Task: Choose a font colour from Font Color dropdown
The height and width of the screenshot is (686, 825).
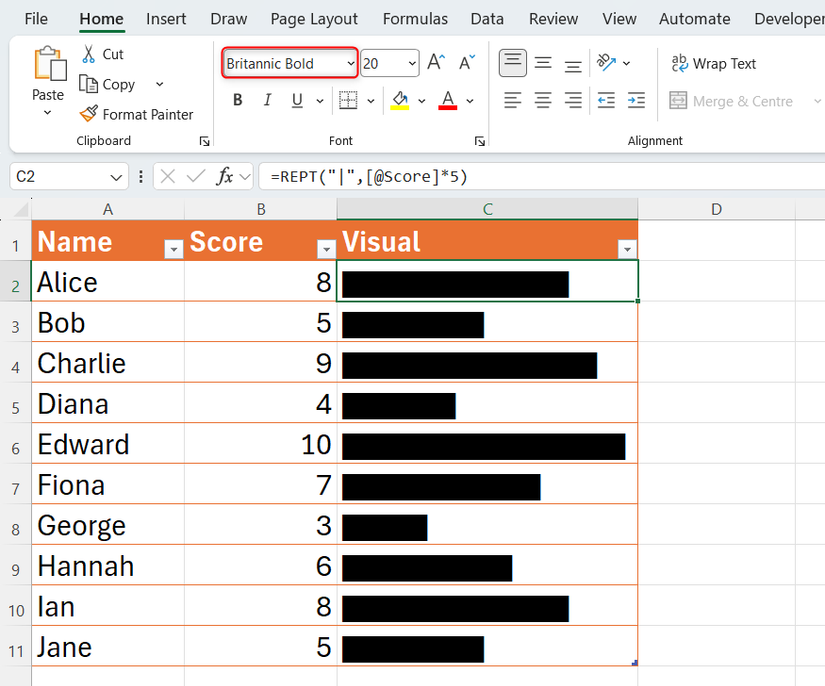Action: click(x=469, y=100)
